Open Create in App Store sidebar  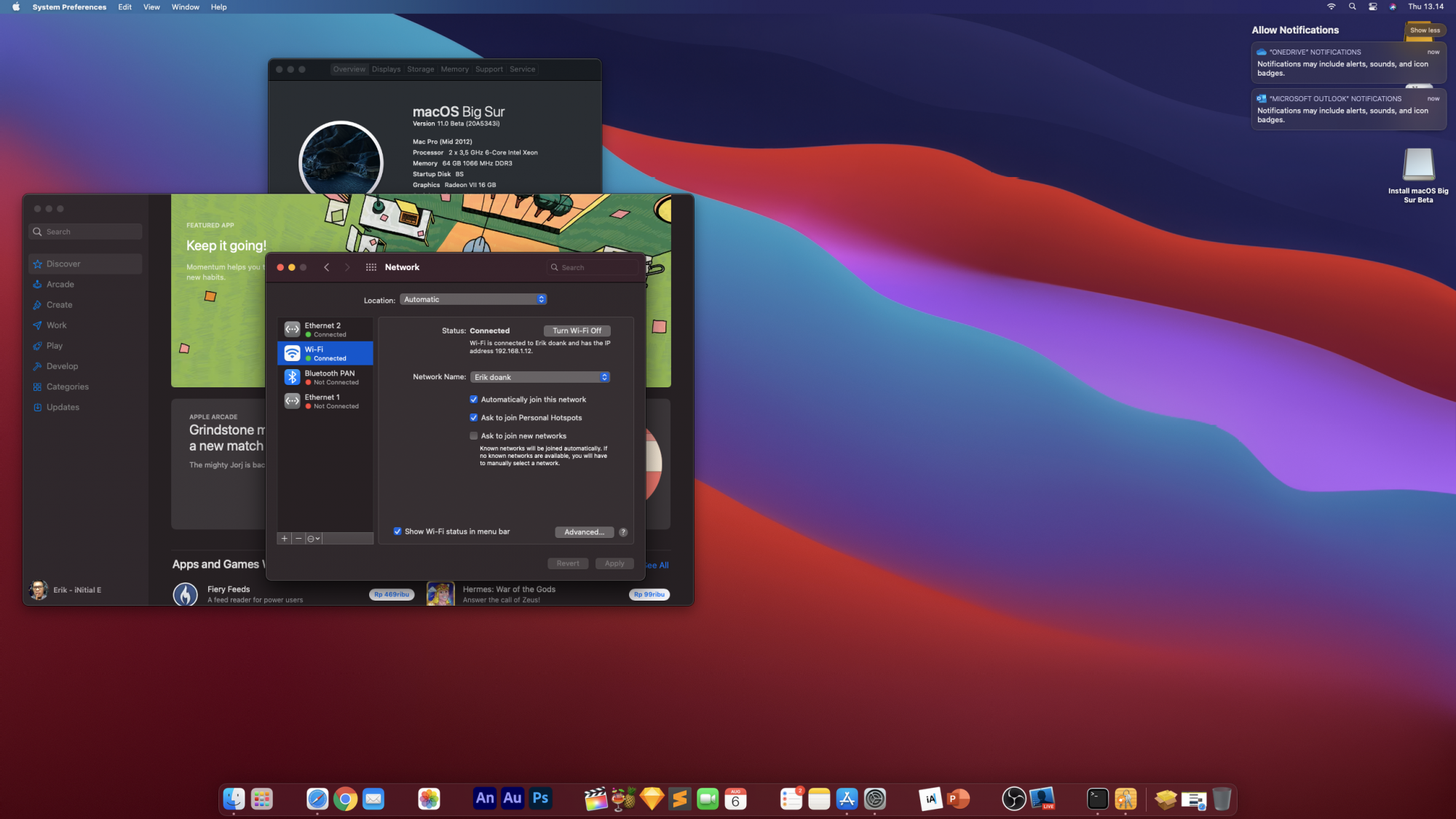click(86, 305)
